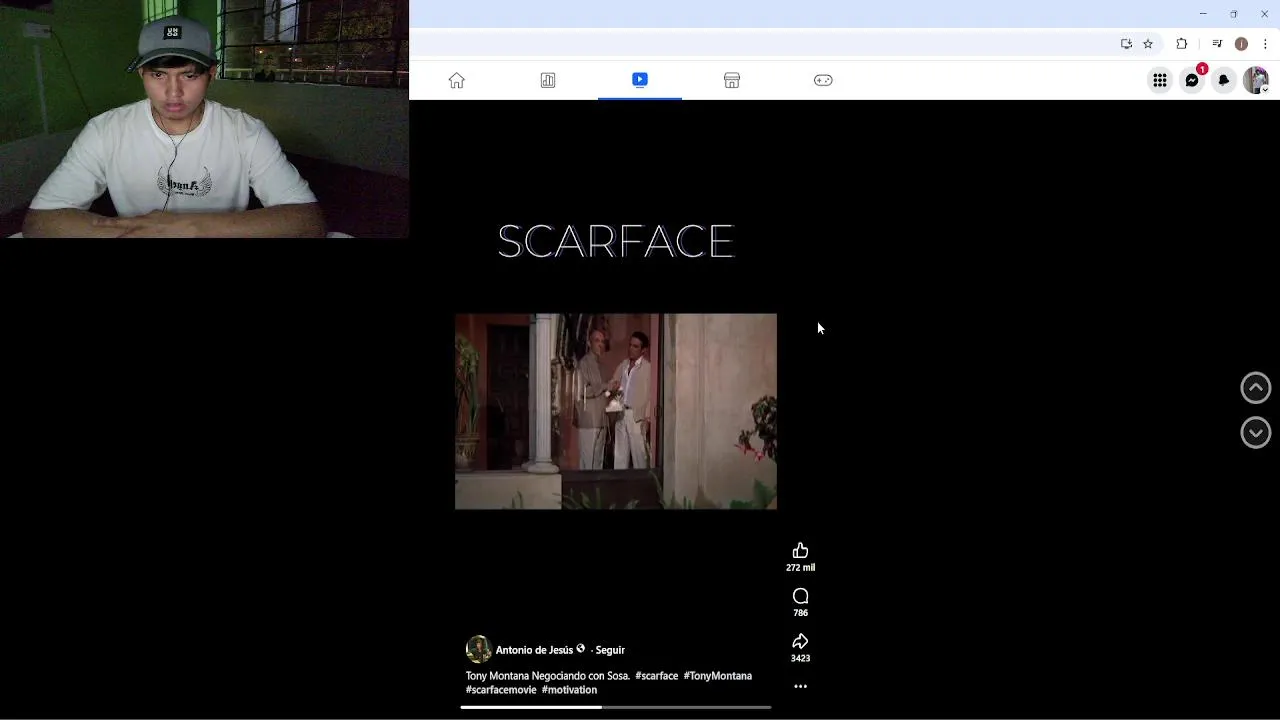
Task: Seek on the video progress bar
Action: tap(615, 707)
